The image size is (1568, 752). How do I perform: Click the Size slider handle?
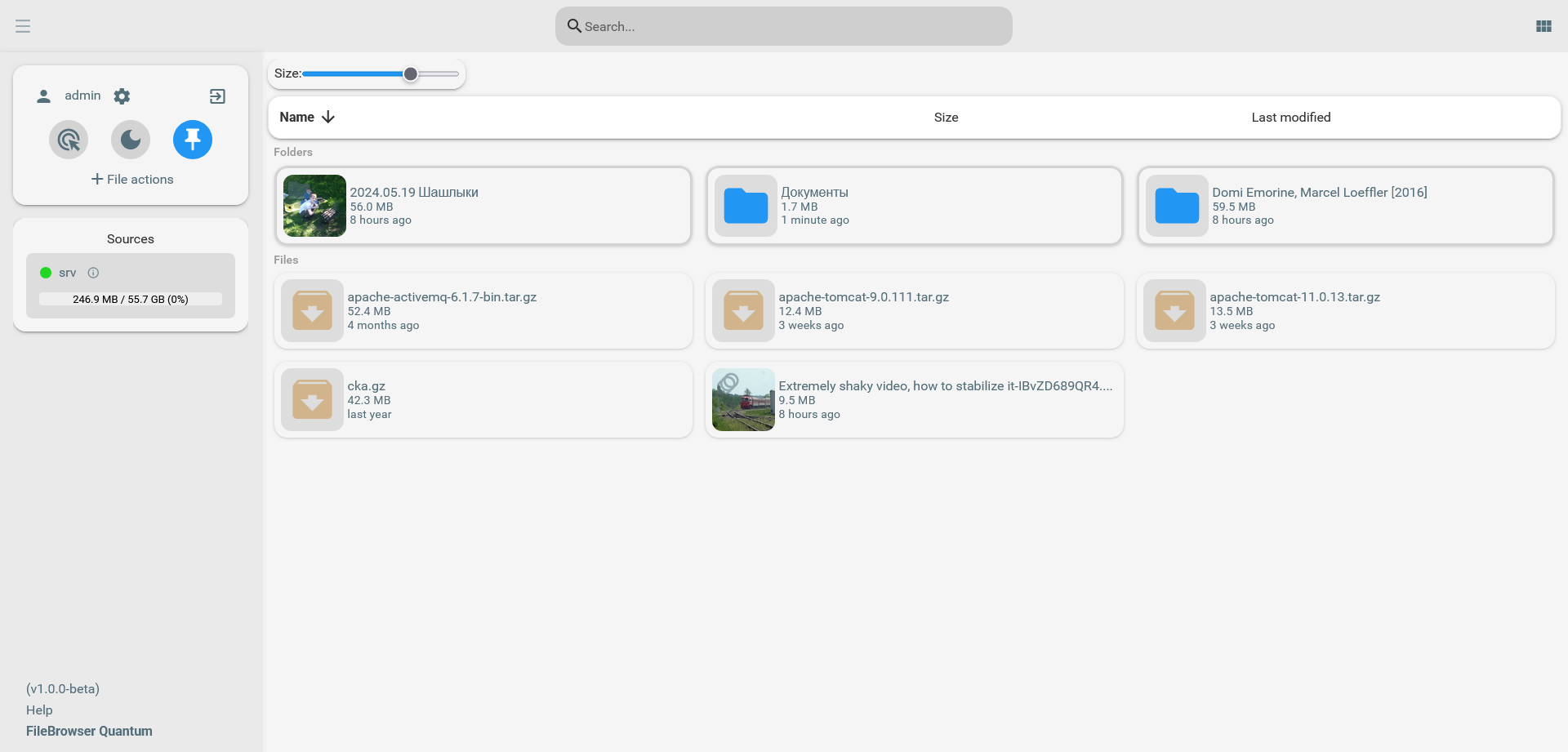pos(411,74)
